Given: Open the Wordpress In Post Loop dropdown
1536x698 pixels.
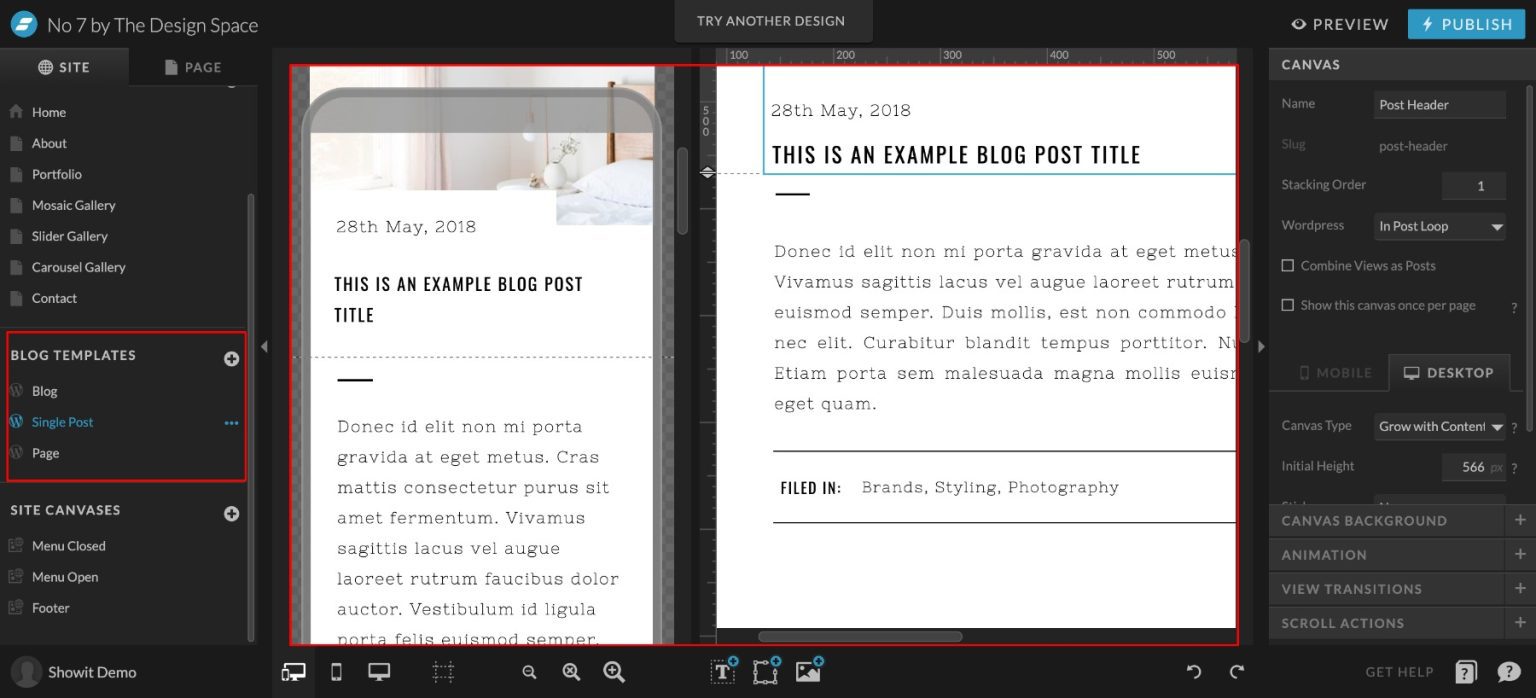Looking at the screenshot, I should coord(1439,226).
